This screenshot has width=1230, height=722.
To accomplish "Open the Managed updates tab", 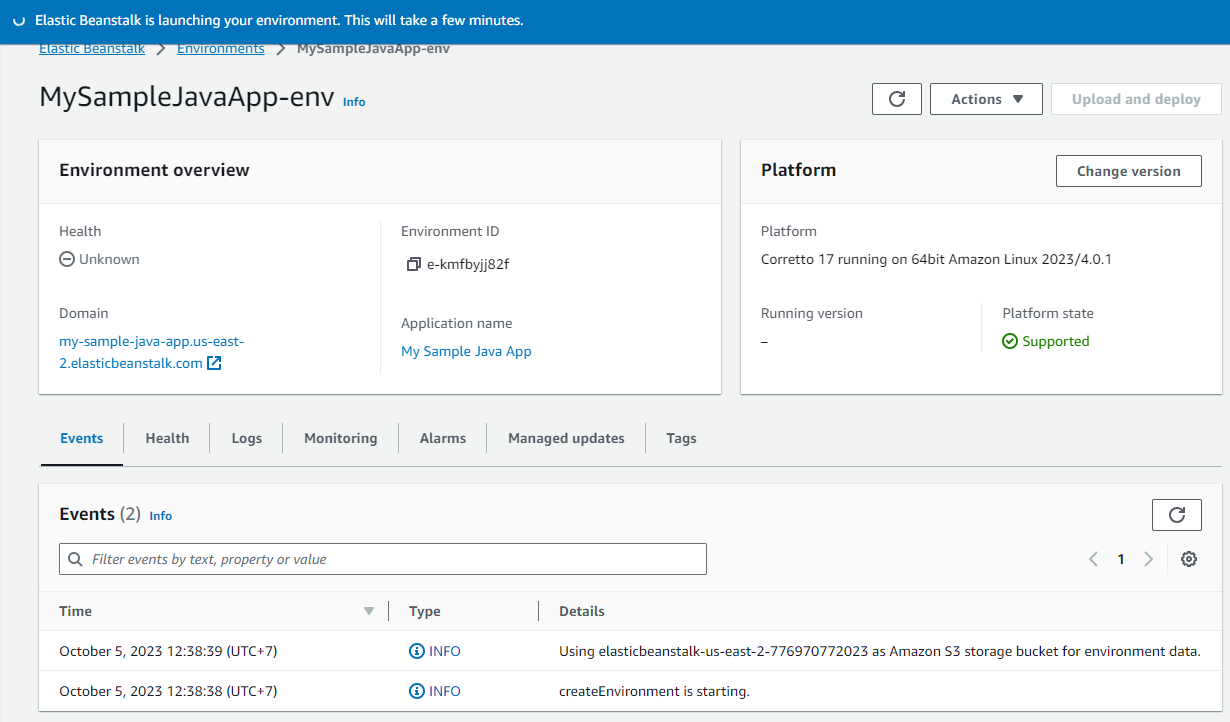I will point(566,438).
